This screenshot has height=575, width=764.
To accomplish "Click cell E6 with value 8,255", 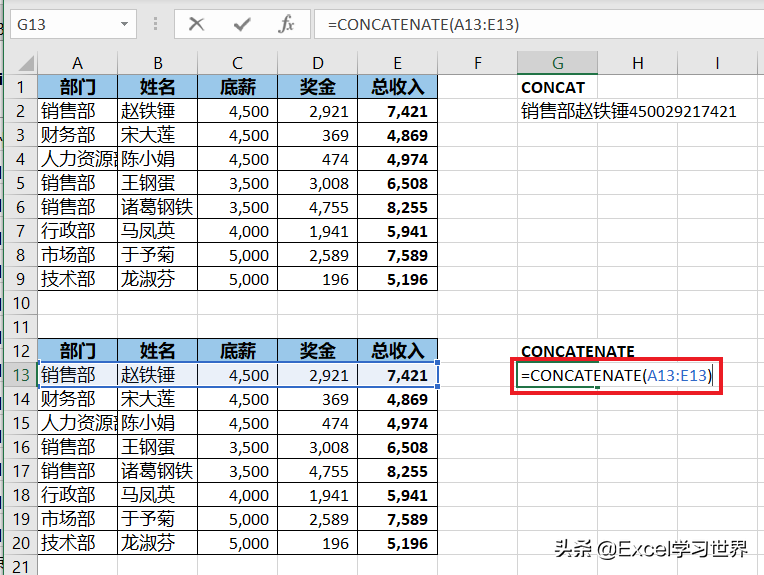I will coord(398,207).
